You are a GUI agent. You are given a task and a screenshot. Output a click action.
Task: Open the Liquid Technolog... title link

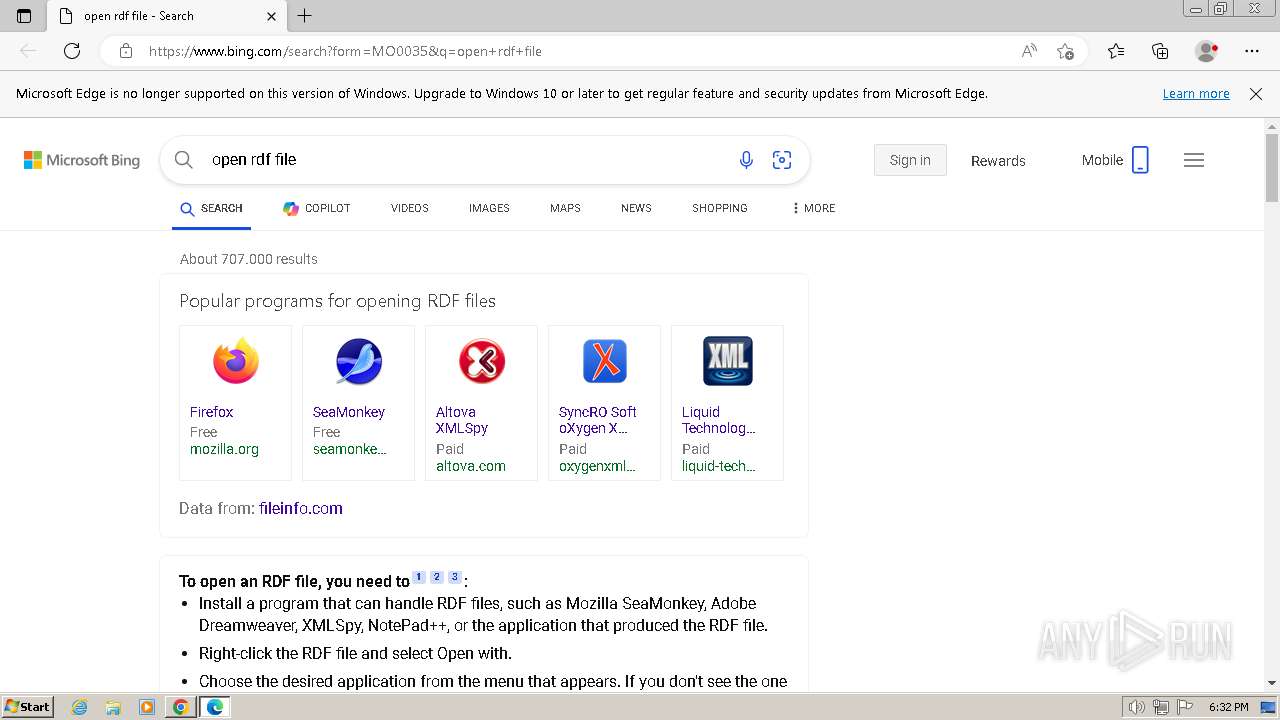719,420
